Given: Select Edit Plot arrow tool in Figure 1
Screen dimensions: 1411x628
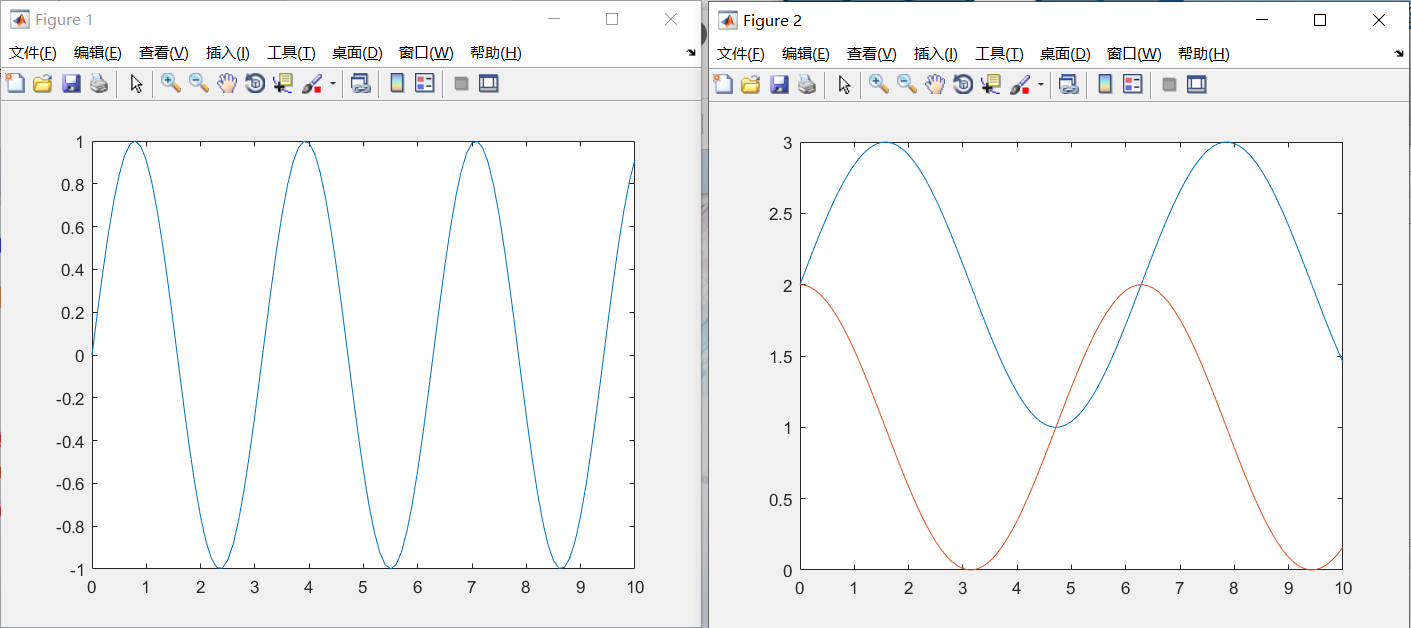Looking at the screenshot, I should 137,84.
